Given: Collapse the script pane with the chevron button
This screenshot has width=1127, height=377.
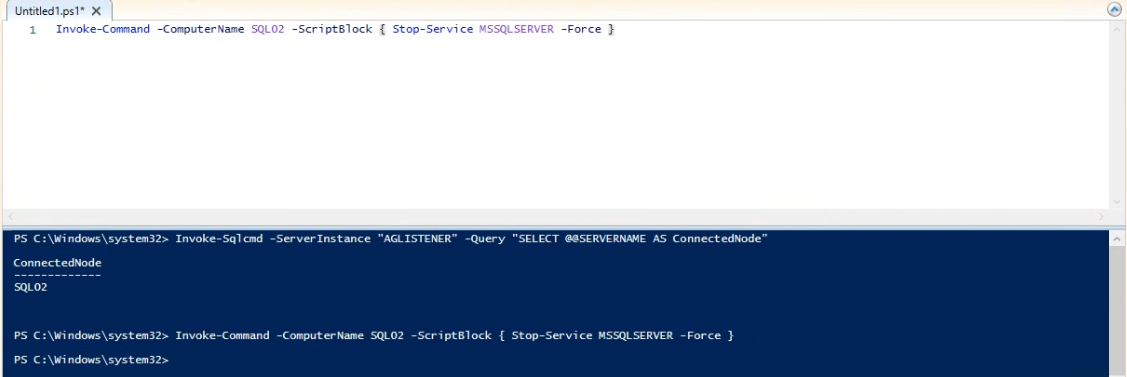Looking at the screenshot, I should 1115,9.
